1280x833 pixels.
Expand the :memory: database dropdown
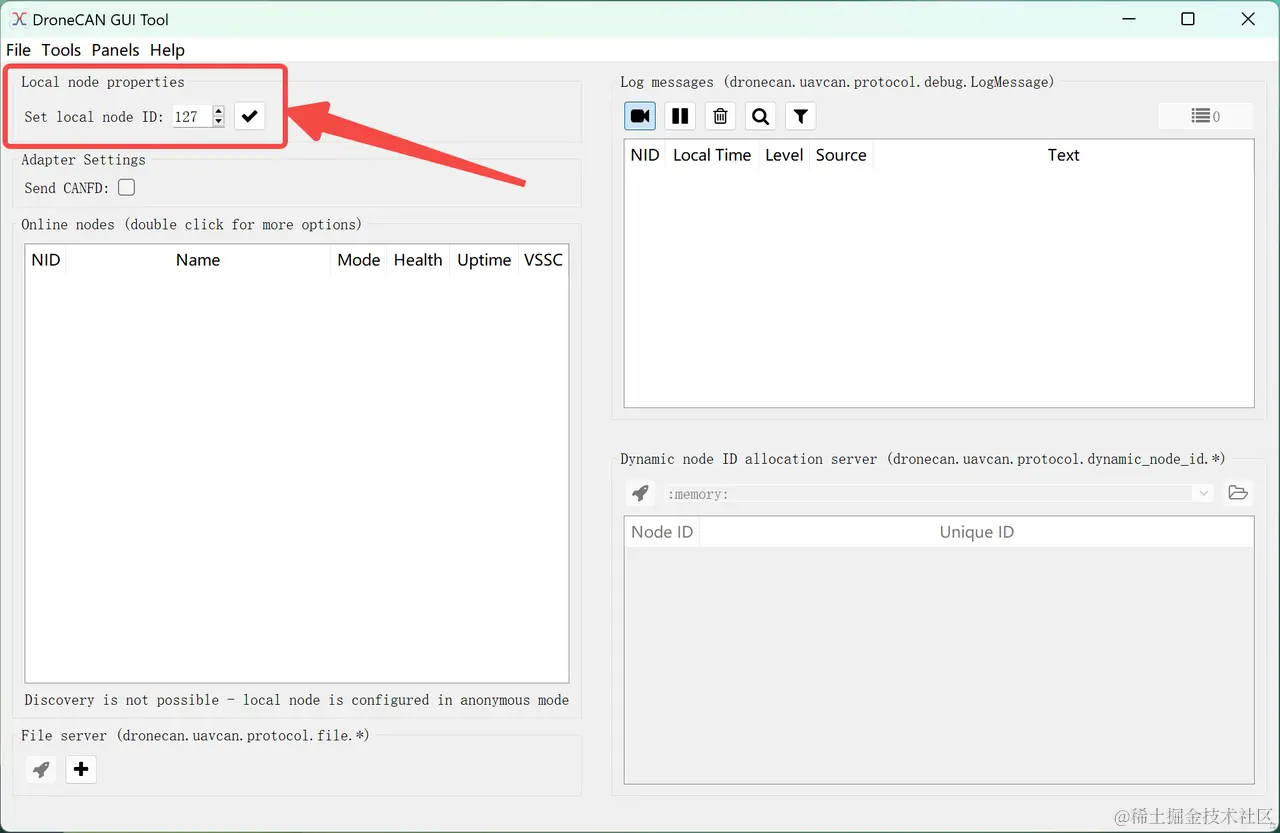[1203, 493]
